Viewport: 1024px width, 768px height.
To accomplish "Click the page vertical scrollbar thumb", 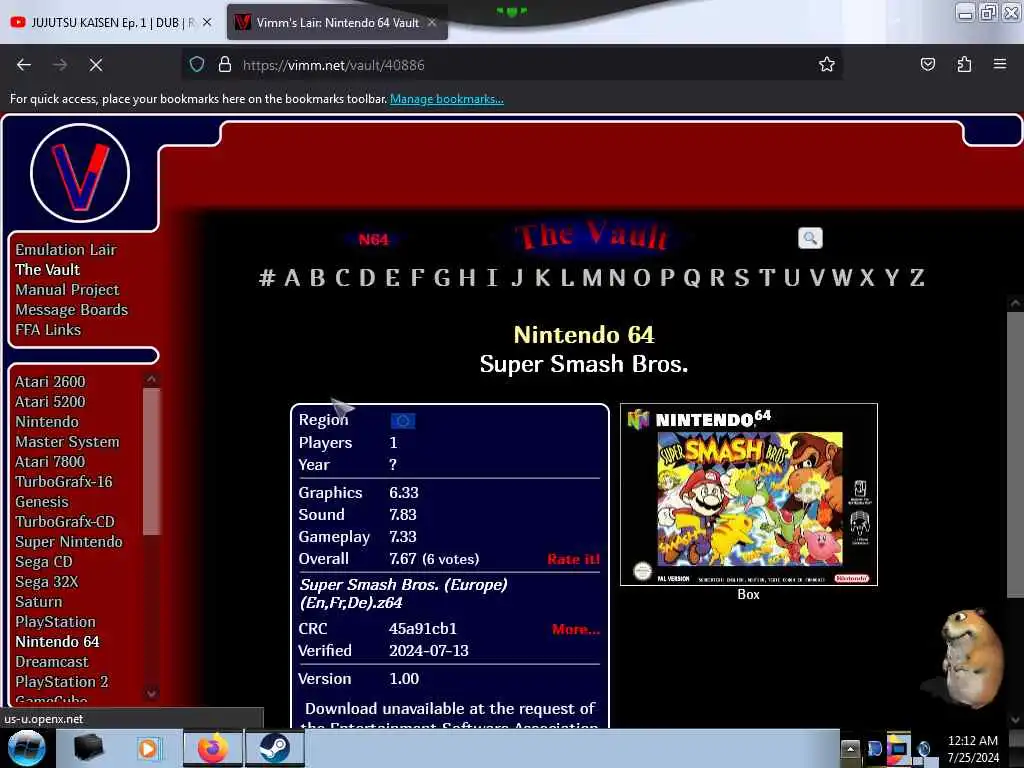I will [1015, 455].
